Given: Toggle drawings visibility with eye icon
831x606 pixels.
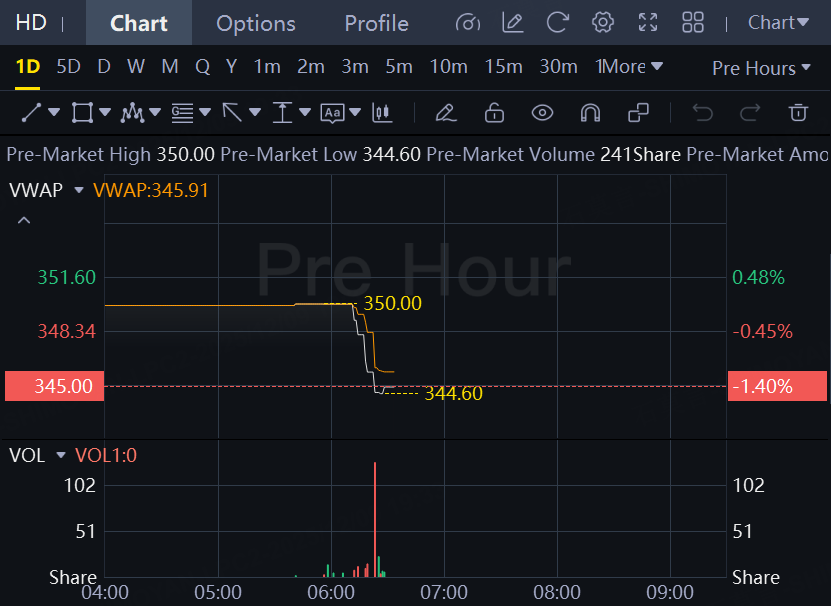Looking at the screenshot, I should pos(542,112).
